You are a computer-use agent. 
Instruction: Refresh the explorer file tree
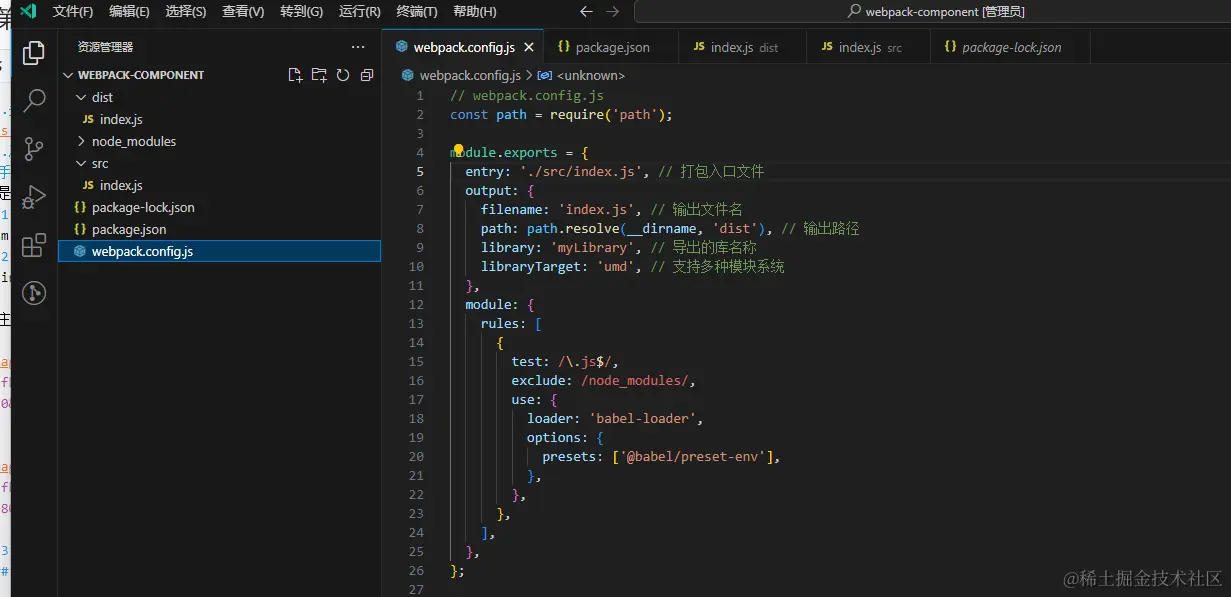point(343,75)
